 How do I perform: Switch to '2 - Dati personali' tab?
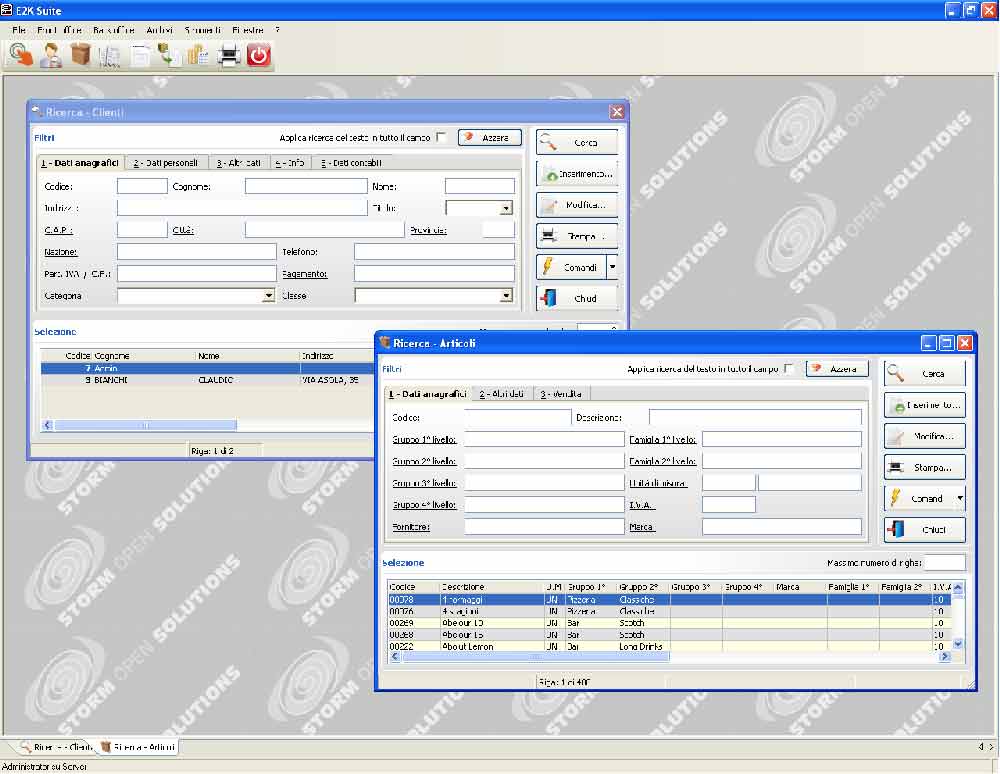(166, 163)
